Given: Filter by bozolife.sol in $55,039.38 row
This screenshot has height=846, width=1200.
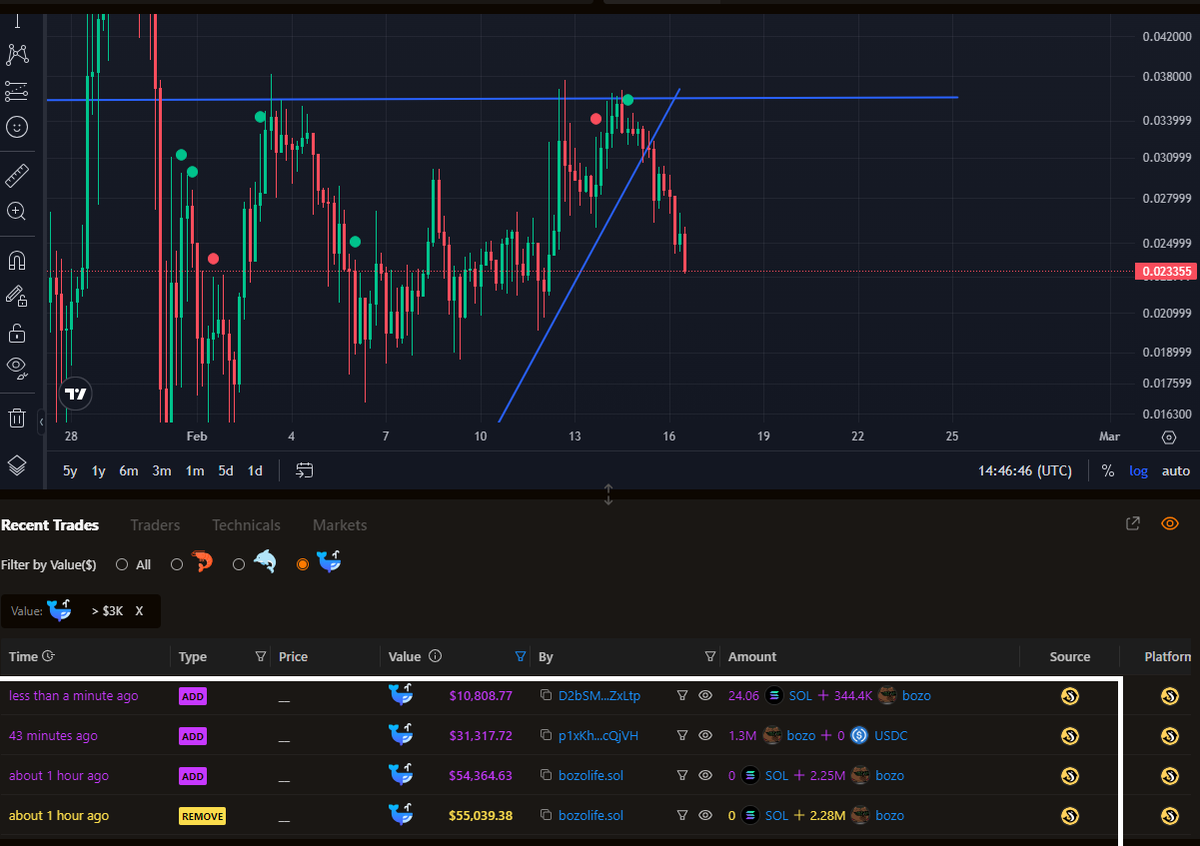Looking at the screenshot, I should 683,816.
